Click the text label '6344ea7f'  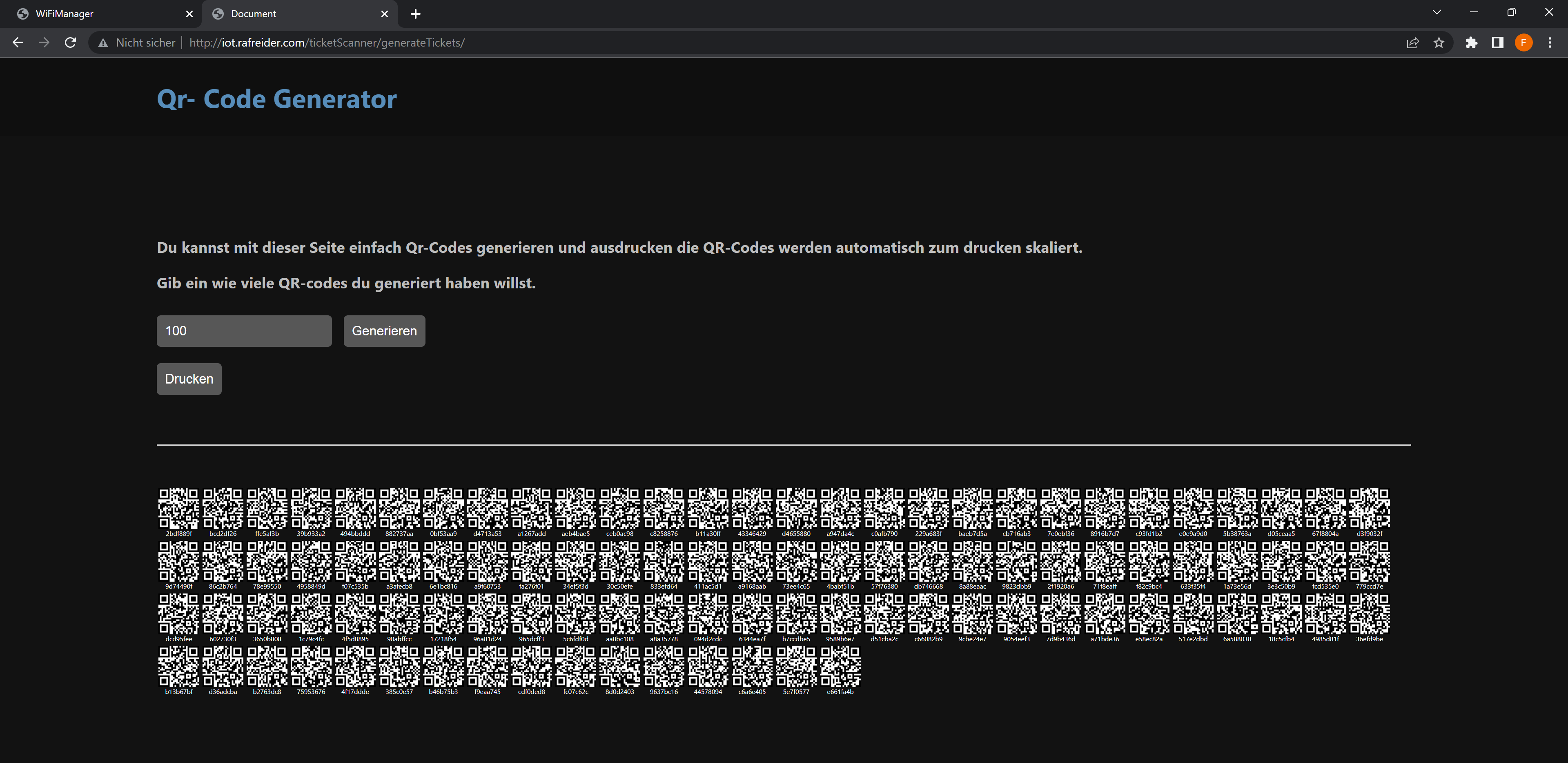tap(752, 639)
